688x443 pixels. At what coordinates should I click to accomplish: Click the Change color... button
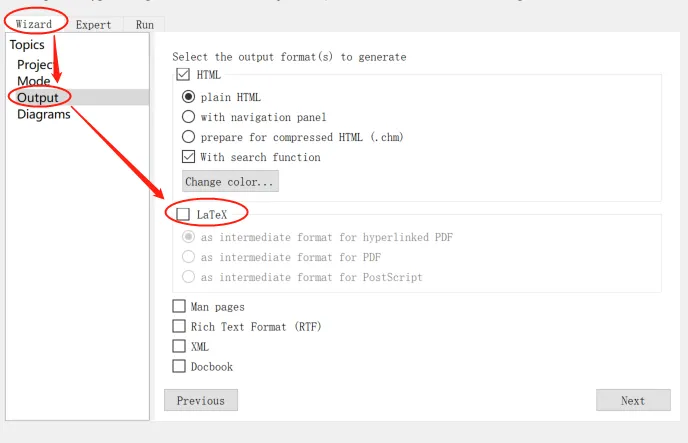pos(230,181)
